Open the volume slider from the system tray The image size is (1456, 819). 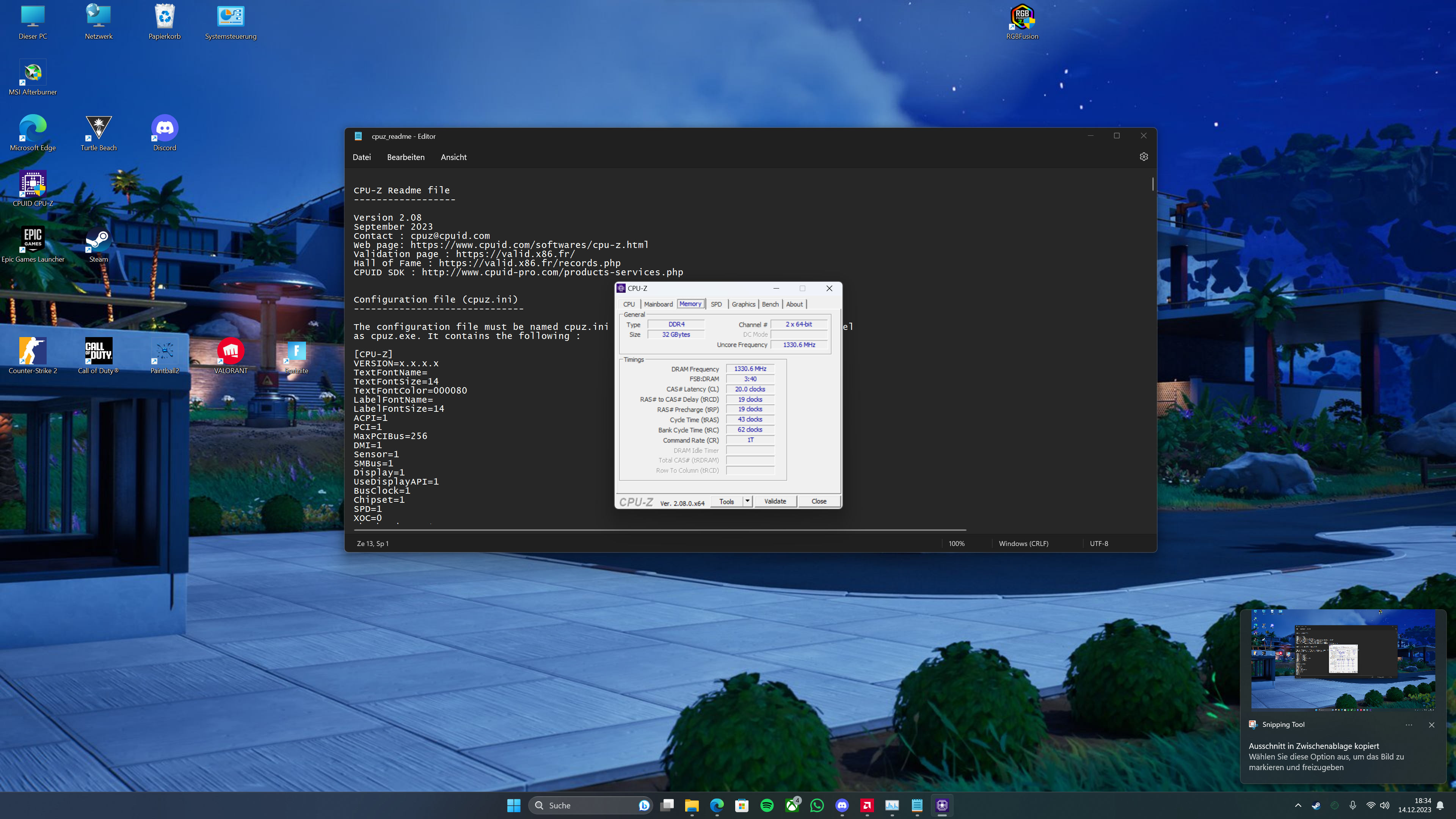(x=1385, y=805)
